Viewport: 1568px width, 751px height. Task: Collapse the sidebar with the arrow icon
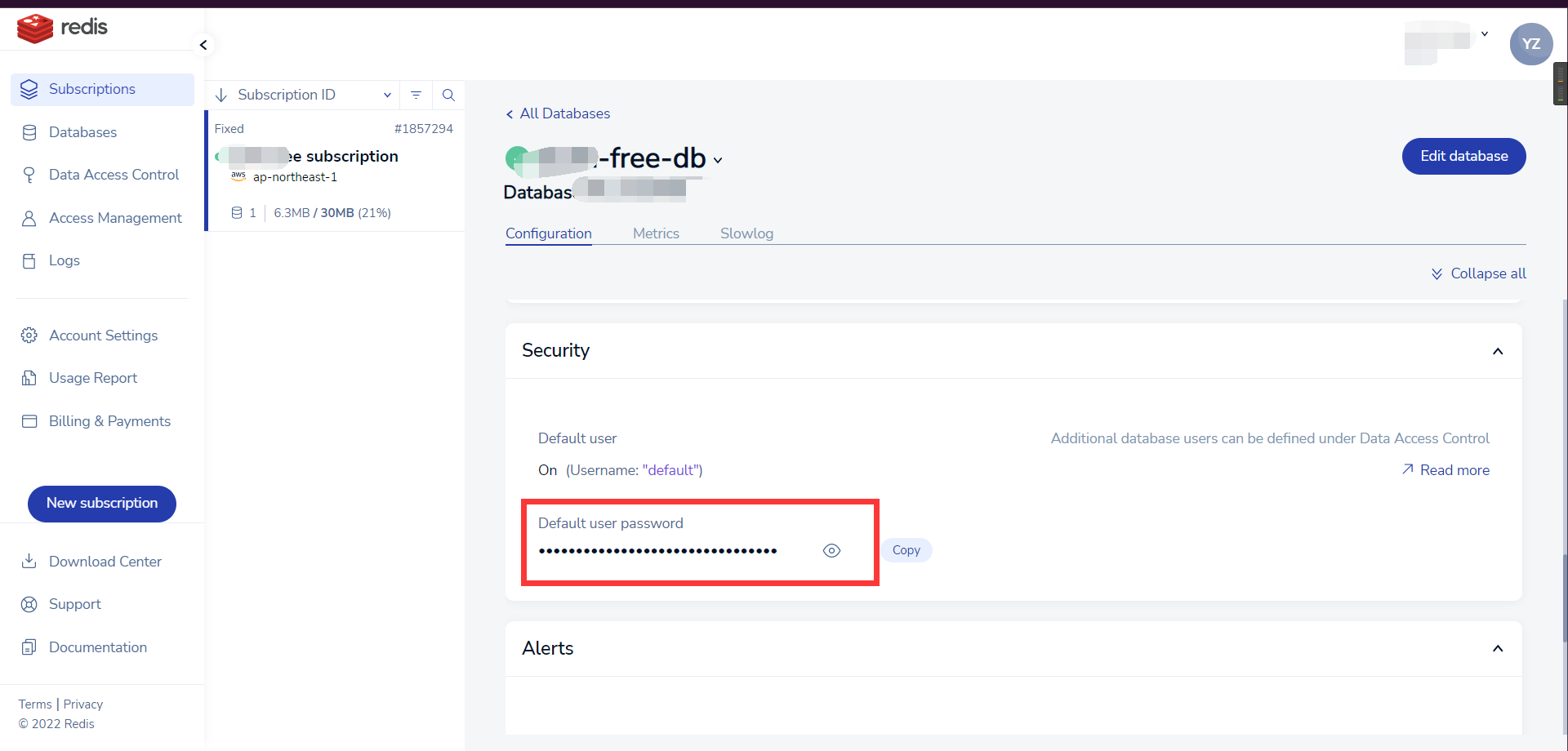(203, 45)
